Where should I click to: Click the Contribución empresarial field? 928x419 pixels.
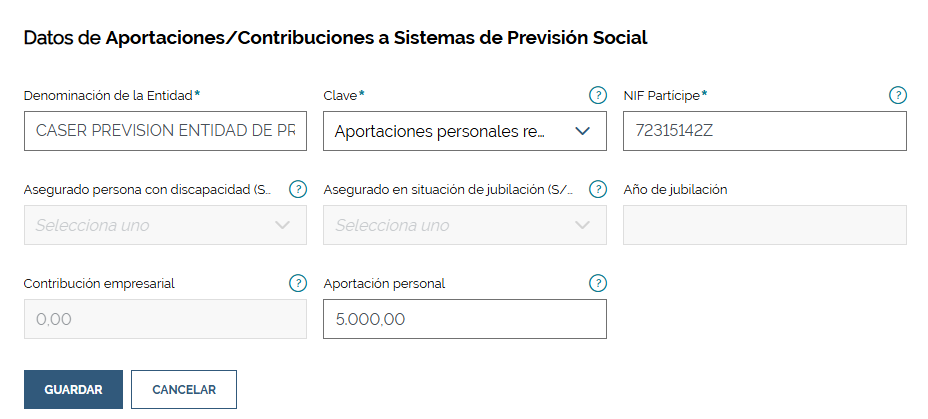click(x=165, y=319)
